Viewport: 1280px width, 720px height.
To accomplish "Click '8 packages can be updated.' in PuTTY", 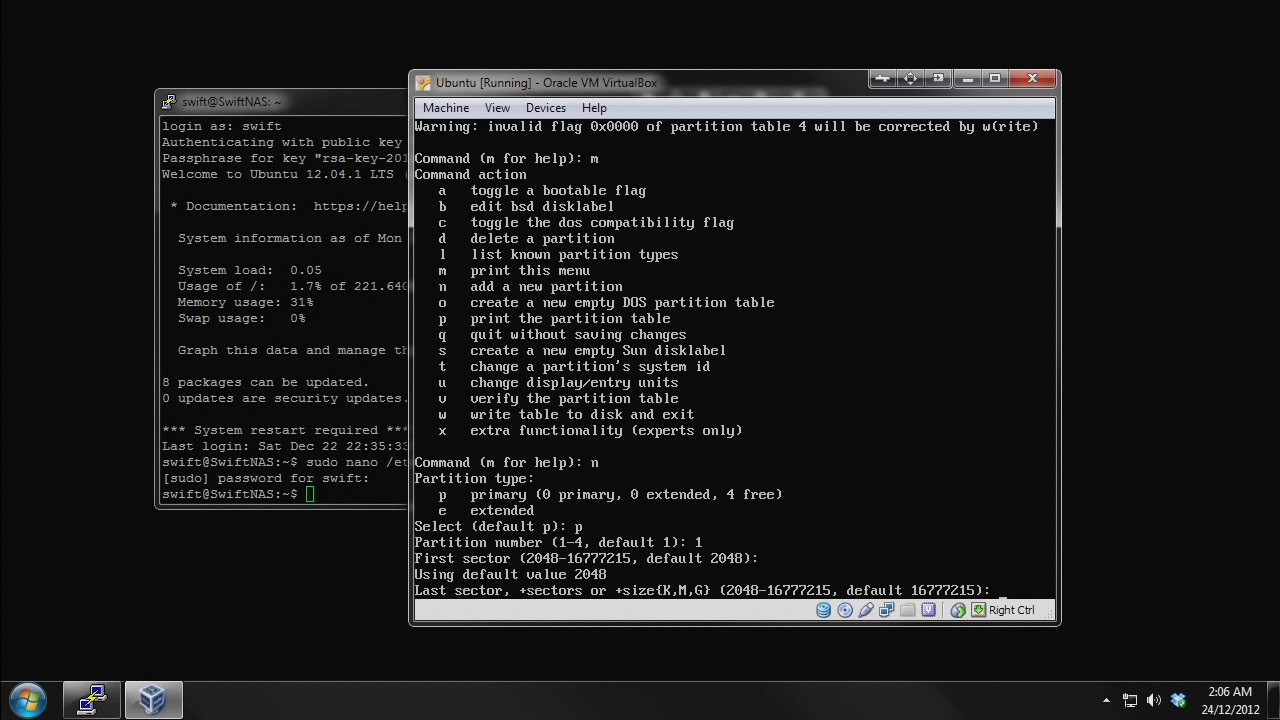I will pos(265,382).
